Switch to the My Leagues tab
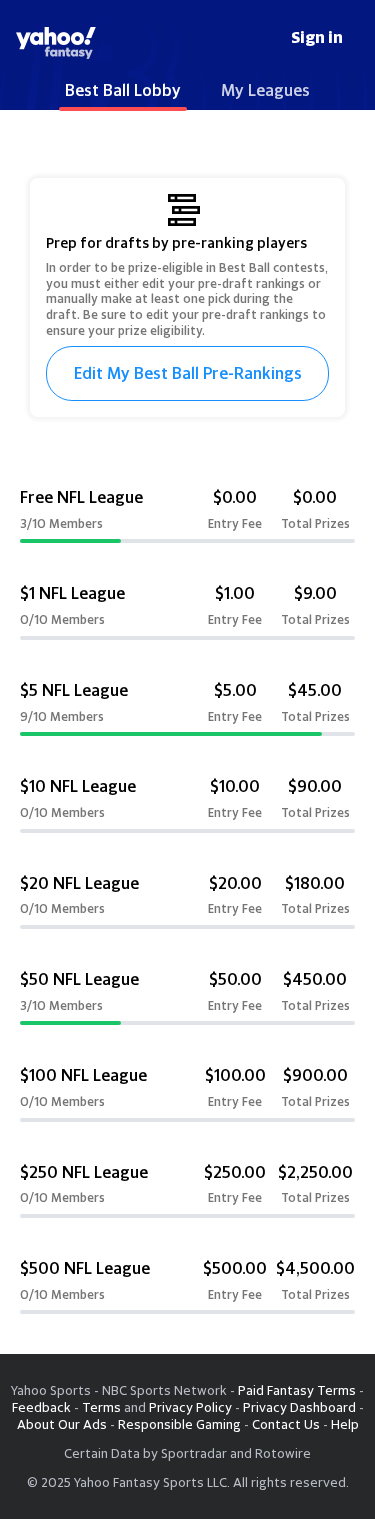 pos(265,91)
